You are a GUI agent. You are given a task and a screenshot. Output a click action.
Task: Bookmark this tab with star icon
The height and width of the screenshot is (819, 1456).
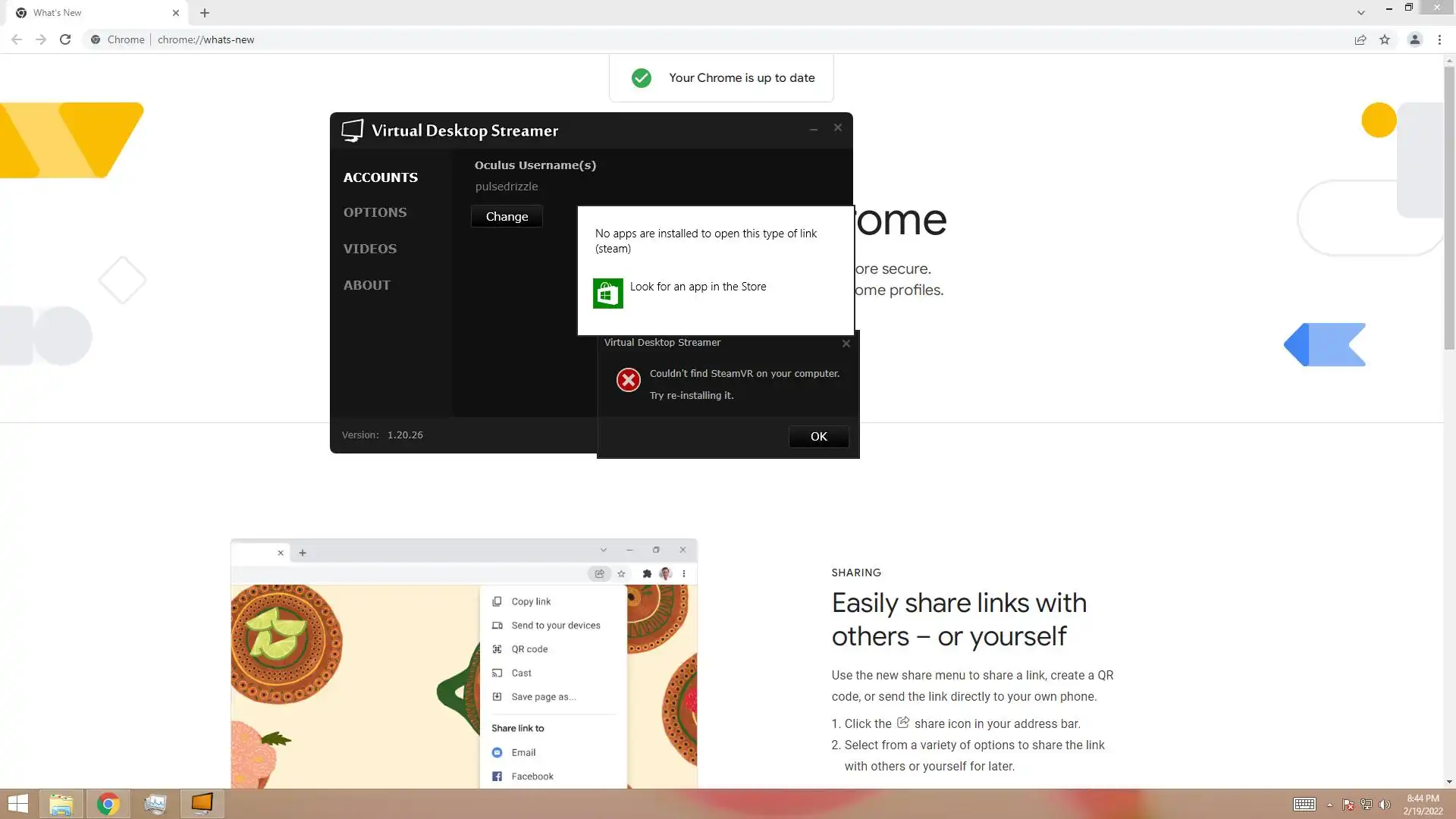click(x=1385, y=39)
